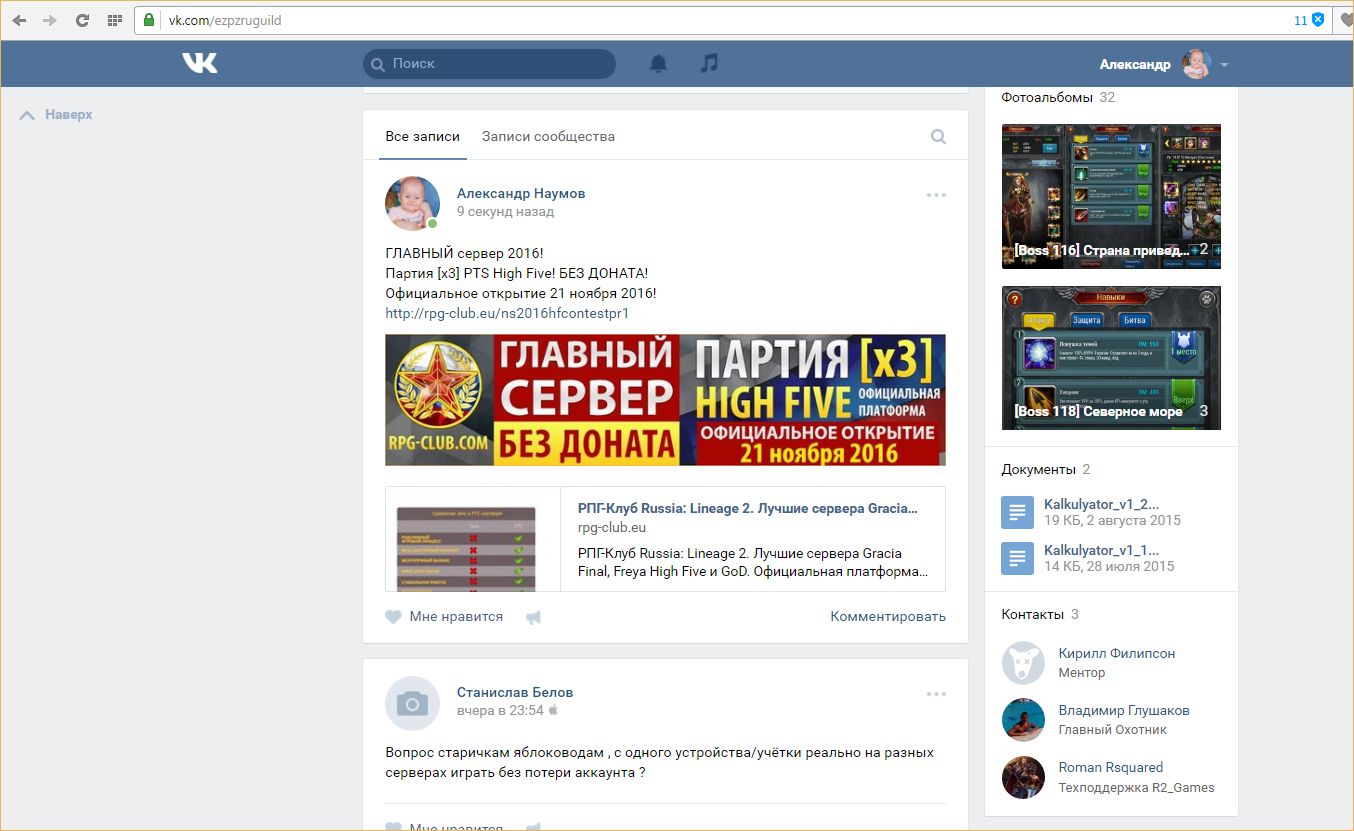Viewport: 1354px width, 831px height.
Task: Click the header name Александр
Action: pyautogui.click(x=1135, y=64)
